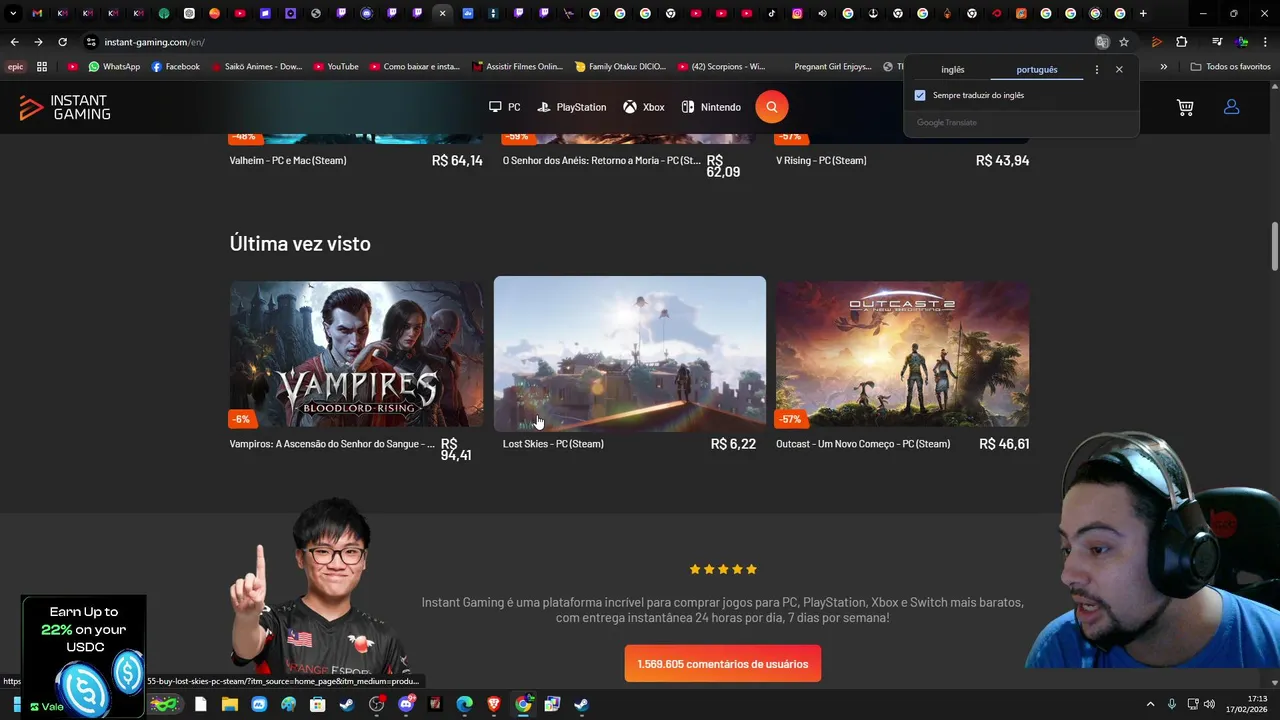This screenshot has height=720, width=1280.
Task: Open the Outcast 2 game thumbnail
Action: pyautogui.click(x=902, y=354)
